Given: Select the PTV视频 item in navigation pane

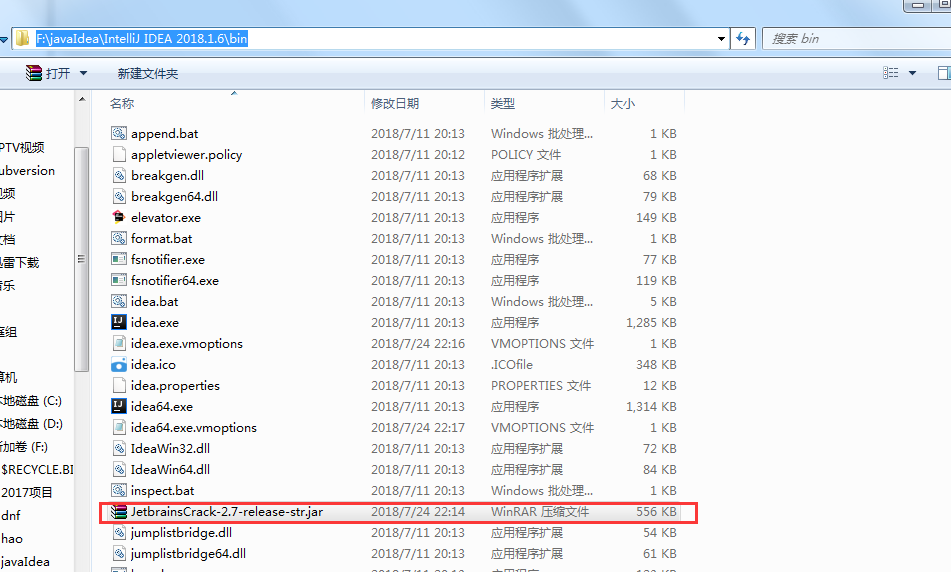Looking at the screenshot, I should click(22, 147).
